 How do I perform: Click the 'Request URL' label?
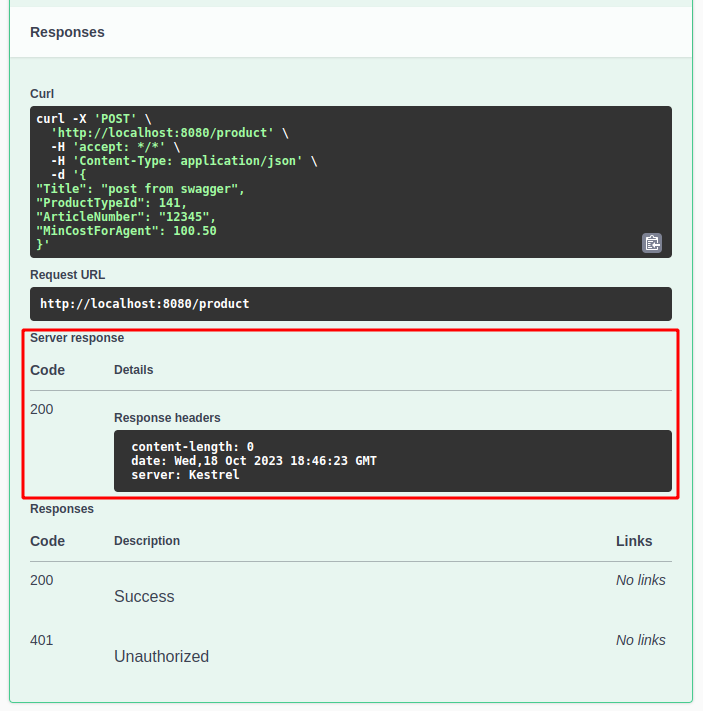67,275
